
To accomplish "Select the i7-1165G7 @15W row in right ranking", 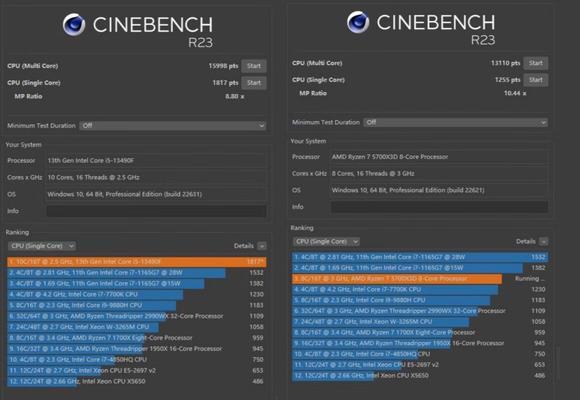I will [420, 268].
